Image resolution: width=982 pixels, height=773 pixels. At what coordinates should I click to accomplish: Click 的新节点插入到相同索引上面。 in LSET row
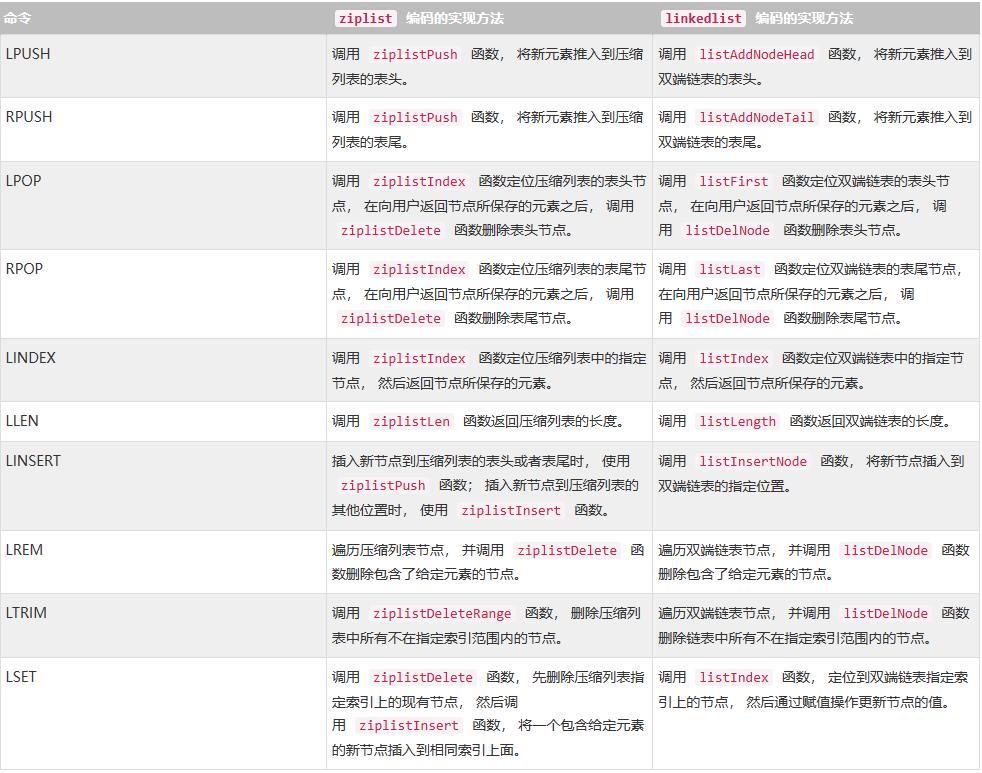coord(426,750)
